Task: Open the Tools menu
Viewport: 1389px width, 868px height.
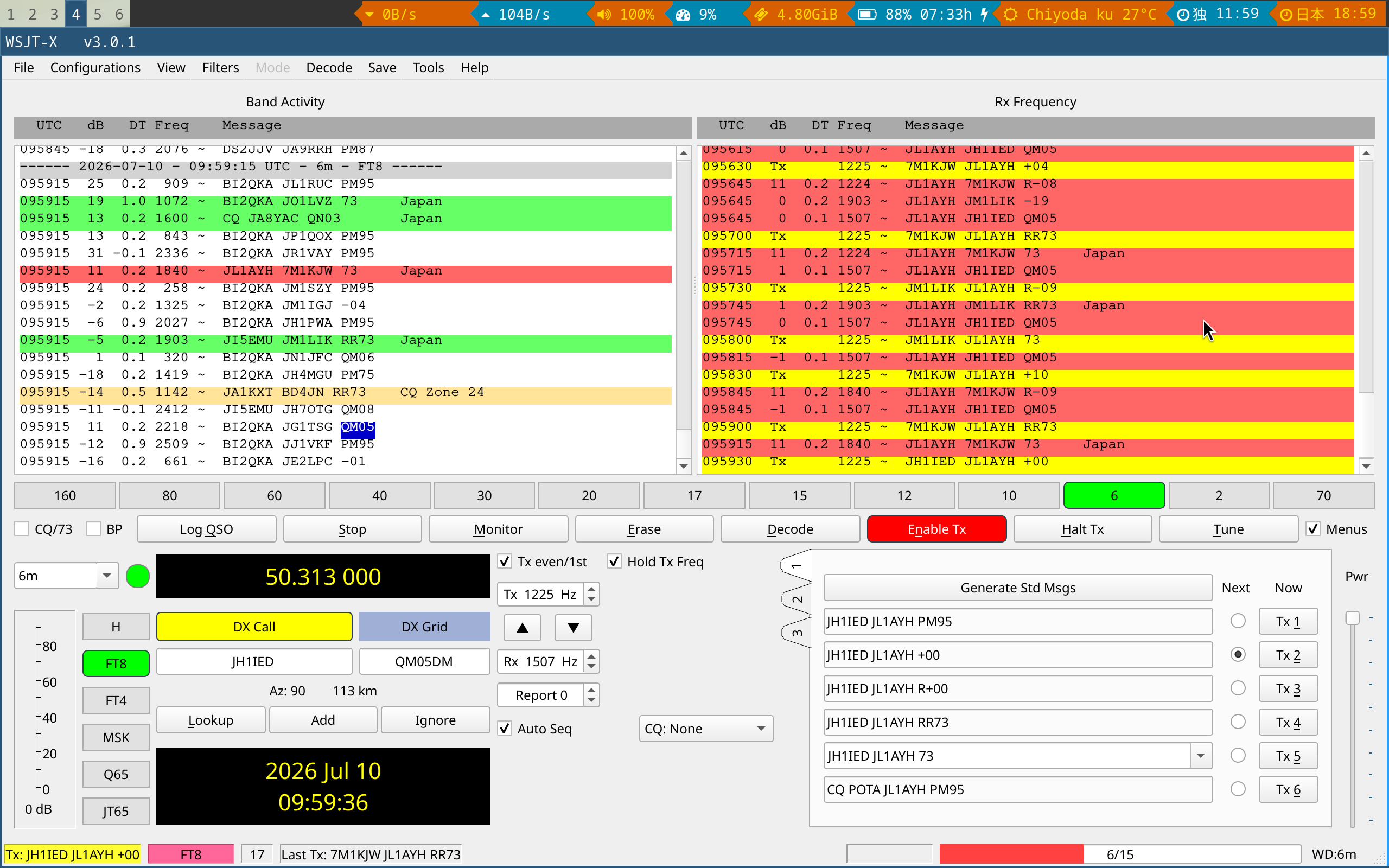Action: click(x=428, y=68)
